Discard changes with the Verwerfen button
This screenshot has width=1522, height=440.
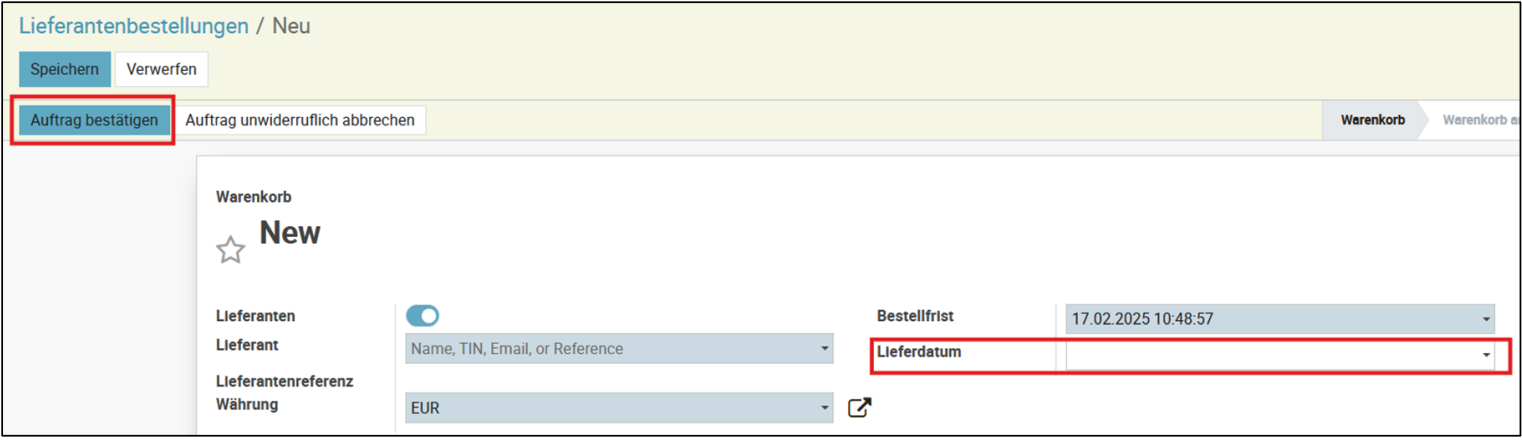point(161,69)
